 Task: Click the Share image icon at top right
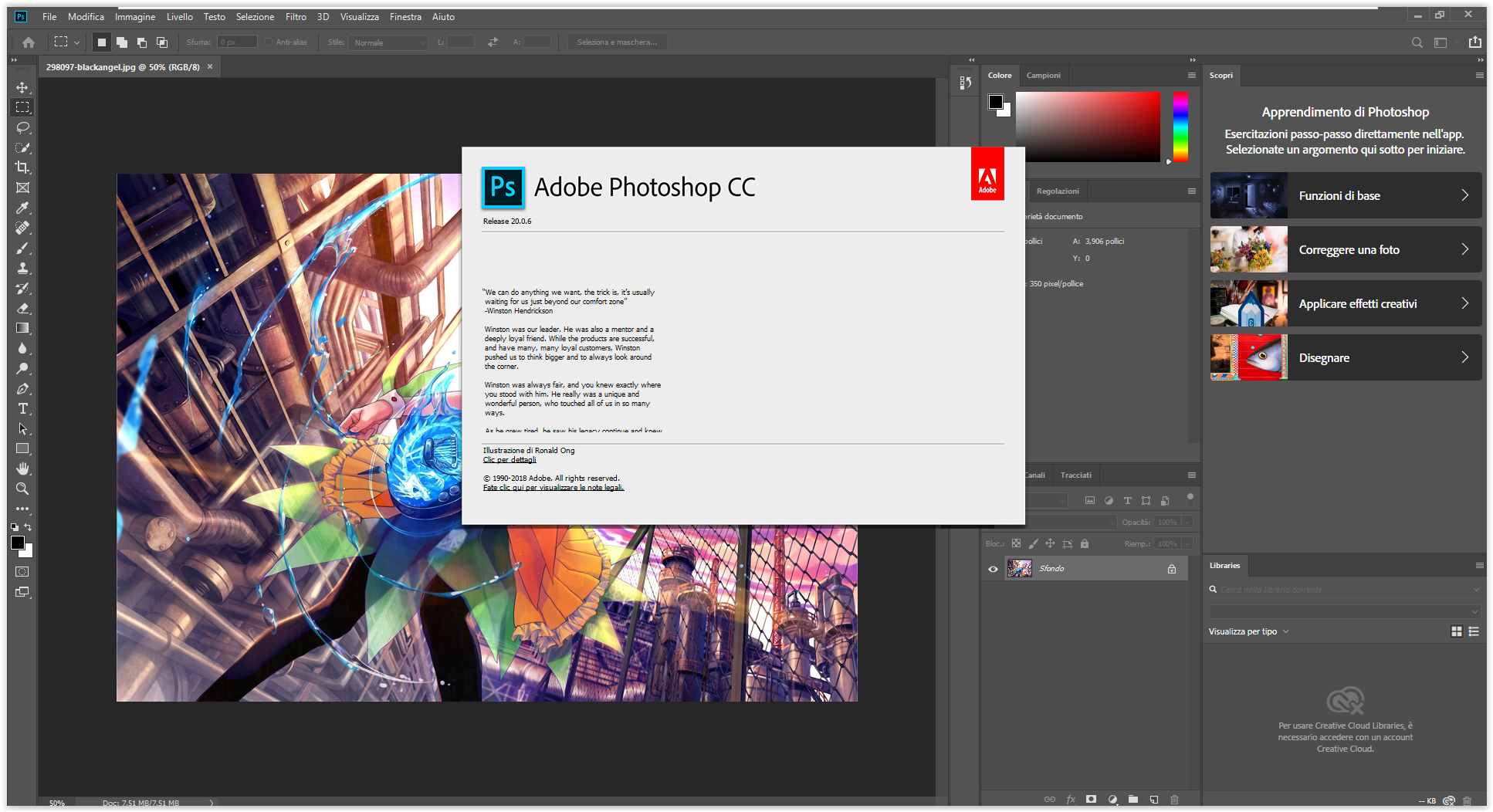tap(1475, 42)
